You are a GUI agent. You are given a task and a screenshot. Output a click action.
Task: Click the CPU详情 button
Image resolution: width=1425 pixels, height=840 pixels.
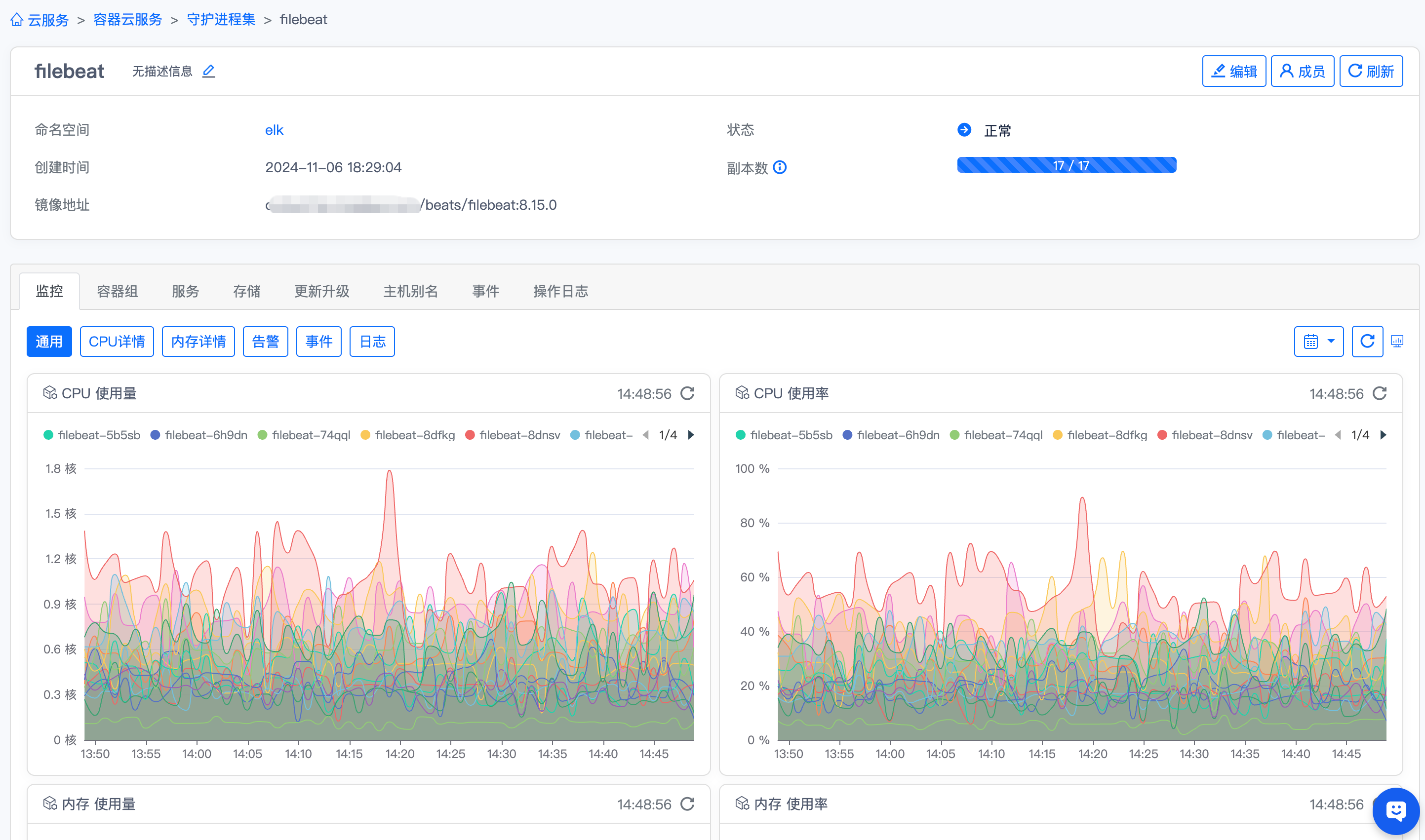(117, 342)
